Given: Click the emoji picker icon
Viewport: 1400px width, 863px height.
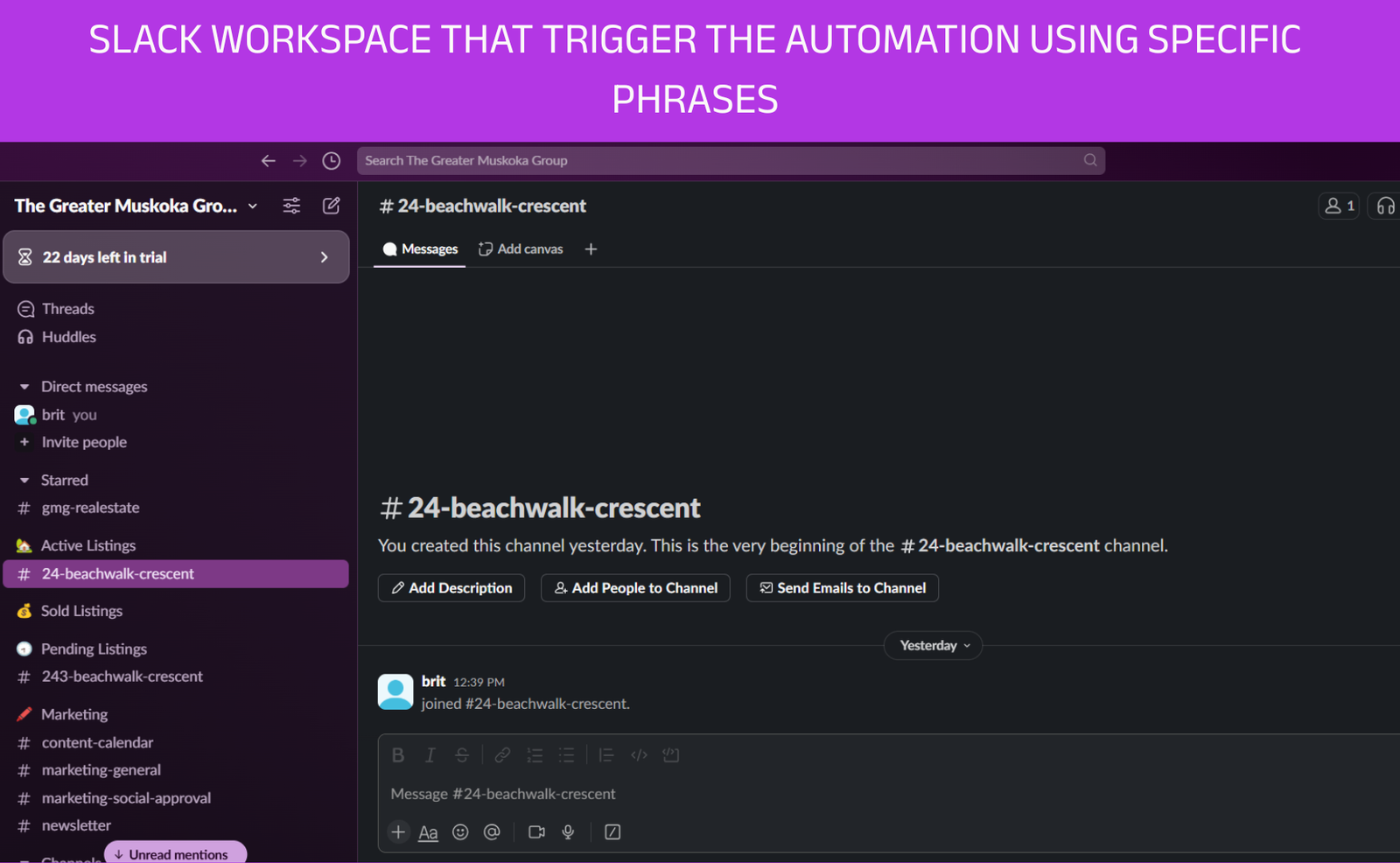Looking at the screenshot, I should tap(460, 832).
